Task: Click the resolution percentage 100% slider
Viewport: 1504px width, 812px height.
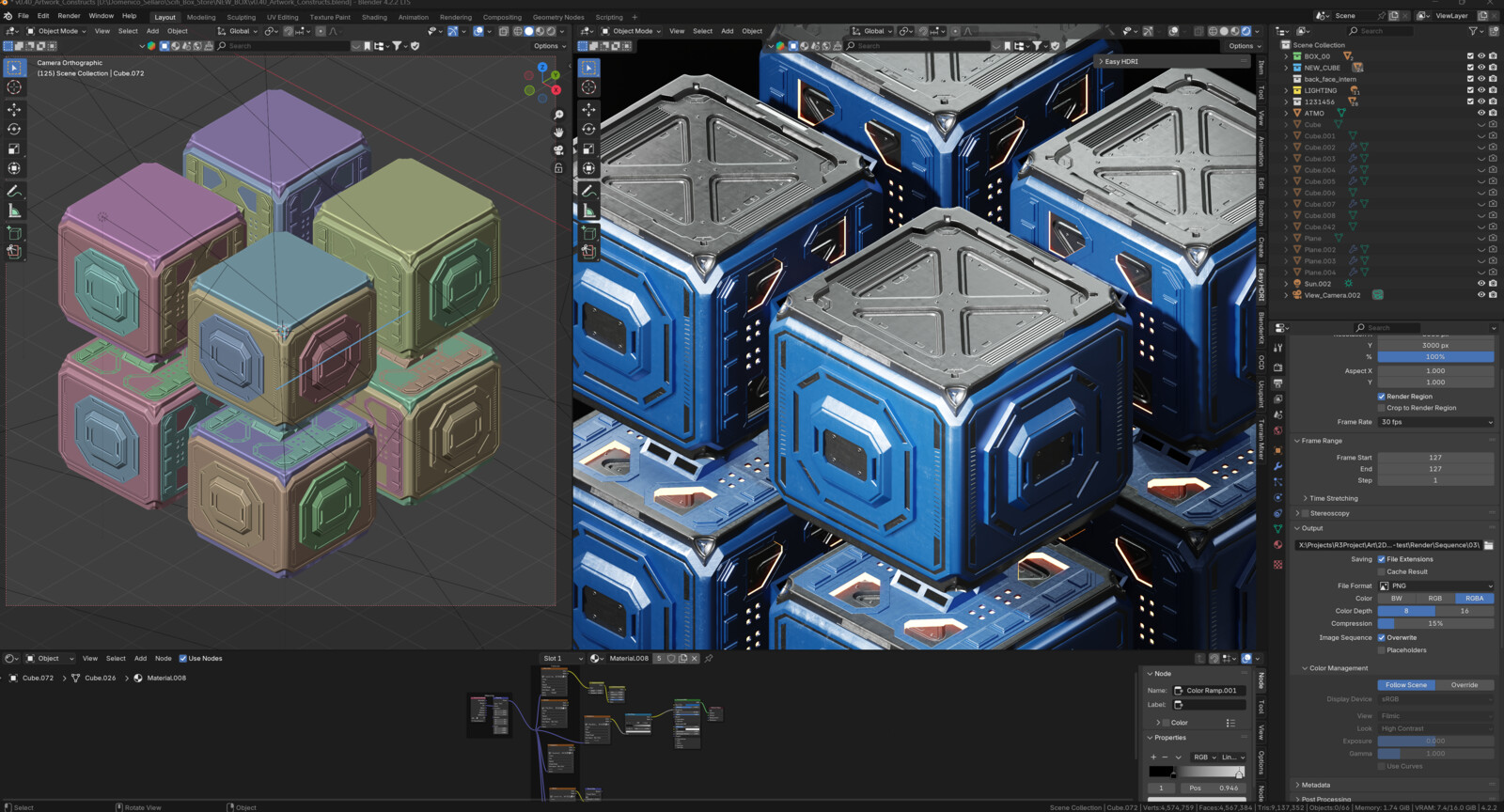Action: coord(1435,357)
